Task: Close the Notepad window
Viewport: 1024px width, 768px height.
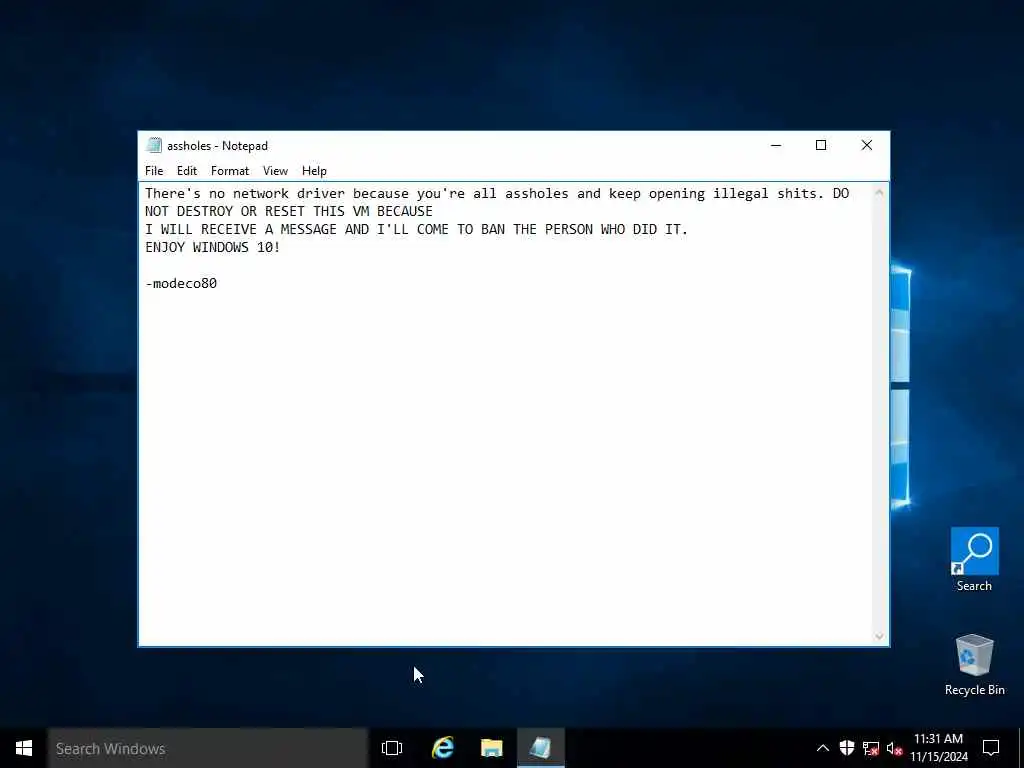Action: 867,145
